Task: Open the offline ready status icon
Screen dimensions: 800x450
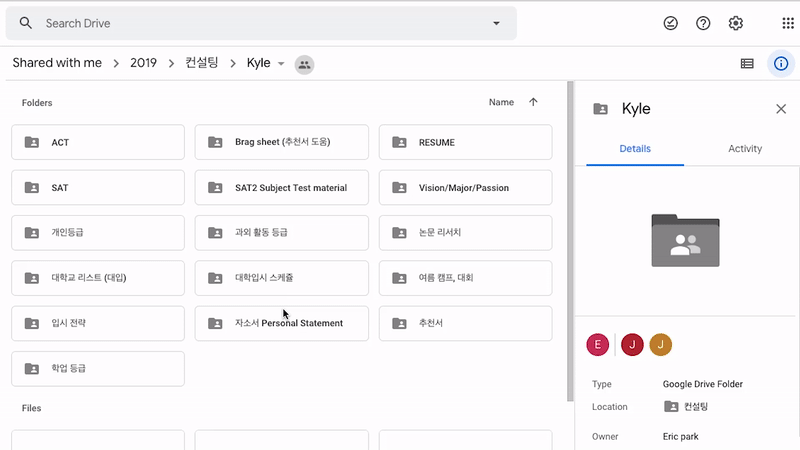Action: pos(670,23)
